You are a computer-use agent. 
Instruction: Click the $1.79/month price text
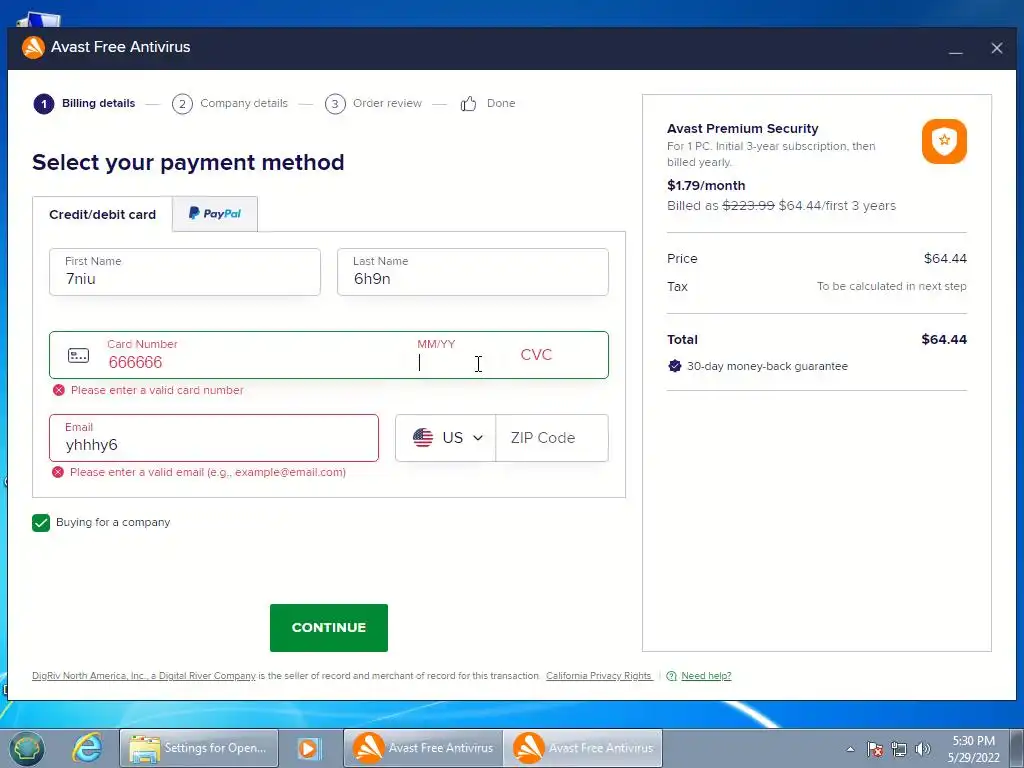point(706,185)
